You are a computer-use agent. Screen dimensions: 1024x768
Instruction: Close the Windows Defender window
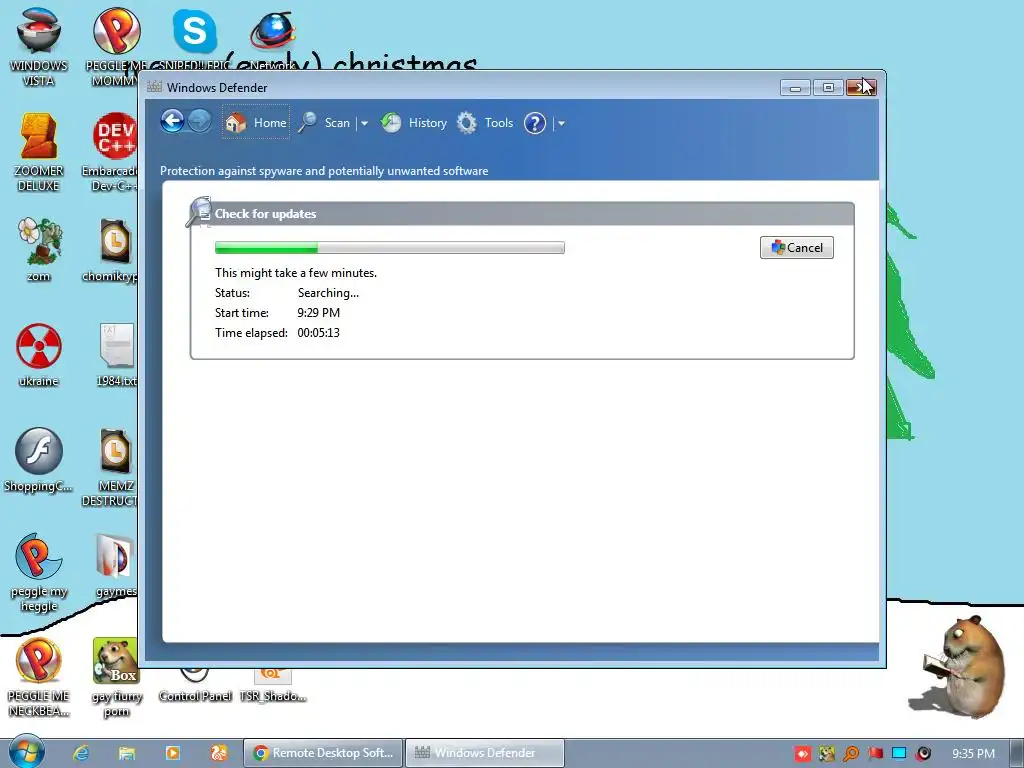tap(861, 88)
